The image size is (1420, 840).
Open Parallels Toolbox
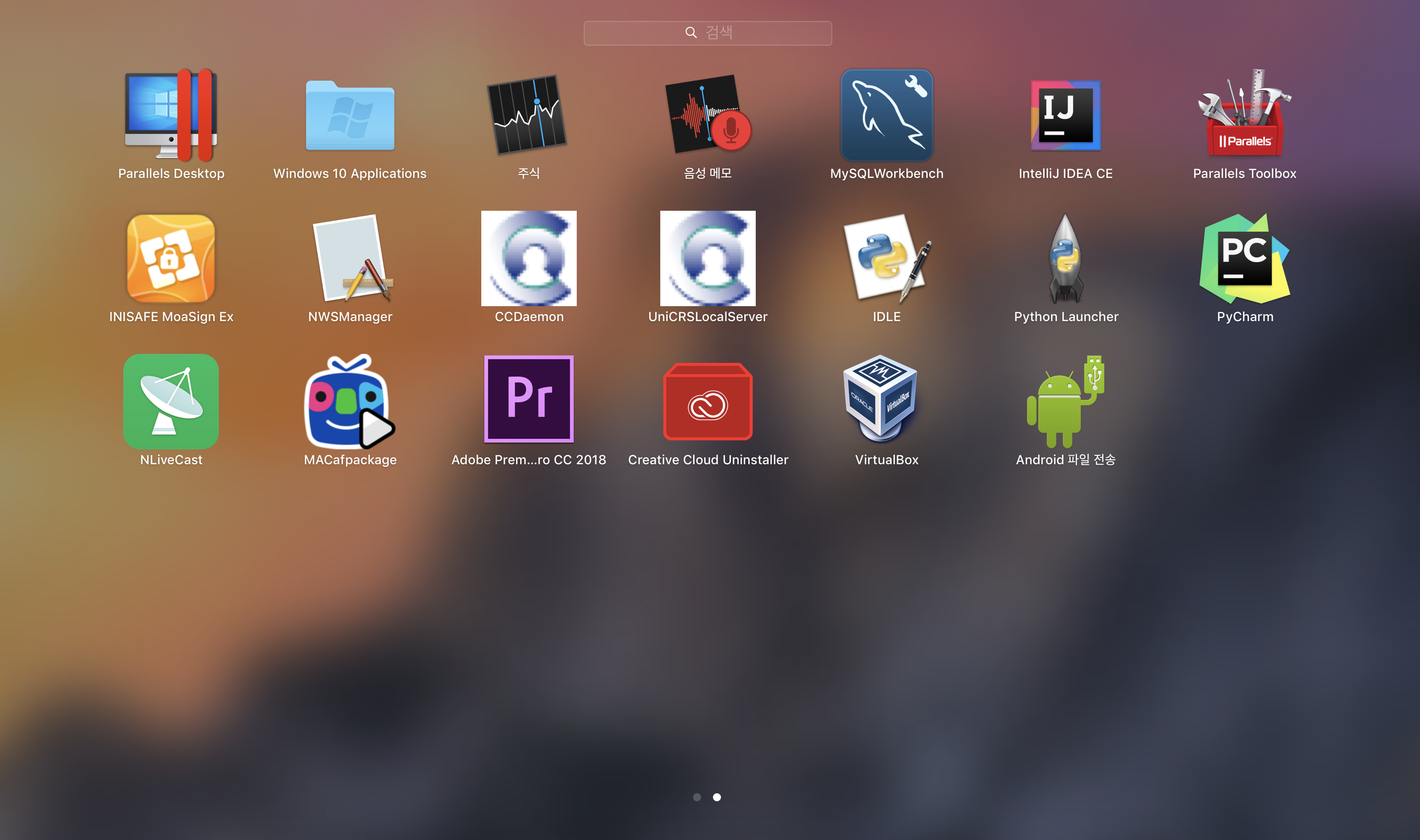[1244, 115]
